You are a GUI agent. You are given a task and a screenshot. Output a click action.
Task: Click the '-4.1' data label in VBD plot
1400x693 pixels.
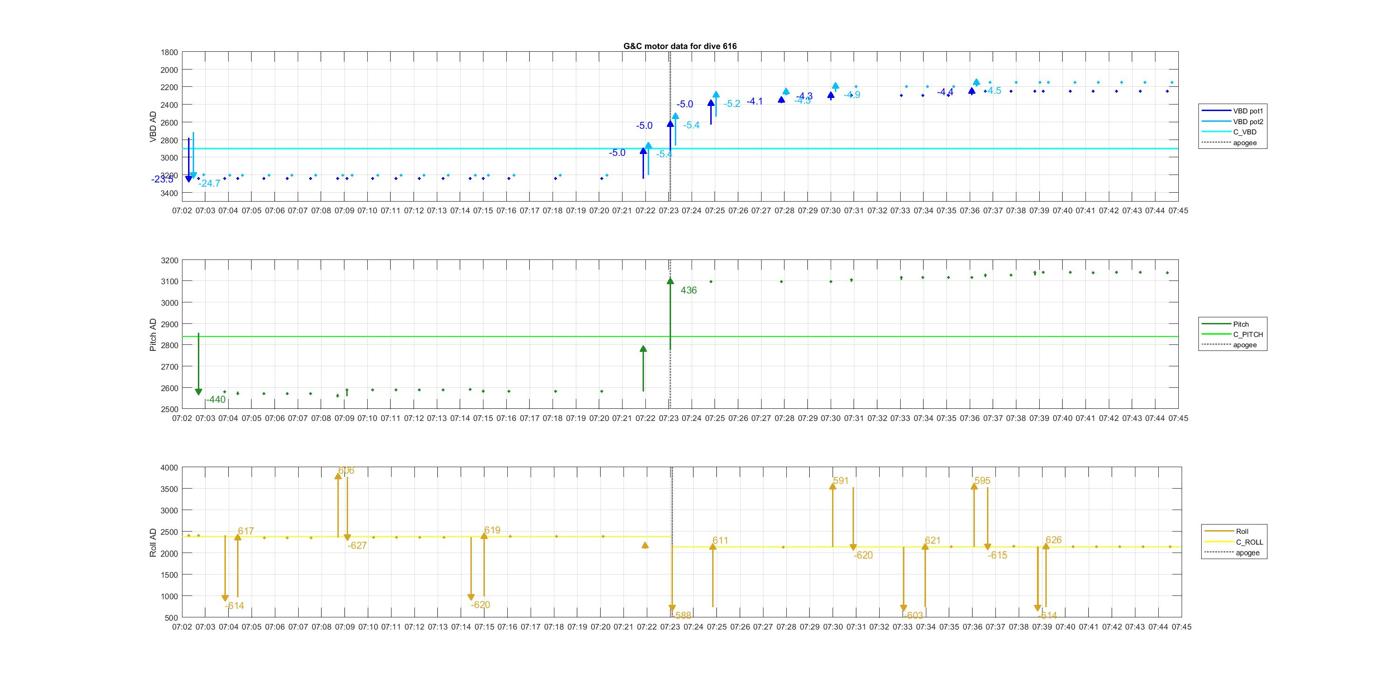[x=754, y=102]
